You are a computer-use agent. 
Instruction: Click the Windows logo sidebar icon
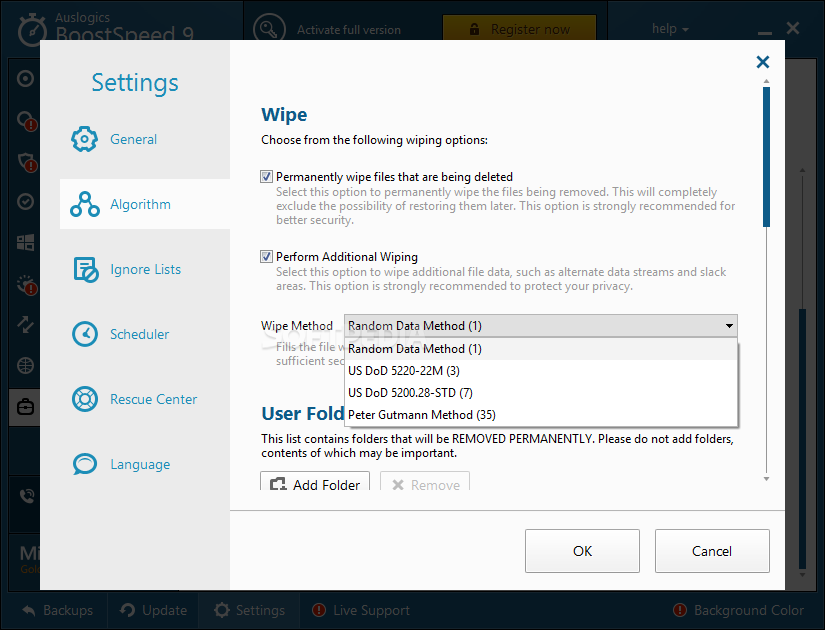click(25, 243)
